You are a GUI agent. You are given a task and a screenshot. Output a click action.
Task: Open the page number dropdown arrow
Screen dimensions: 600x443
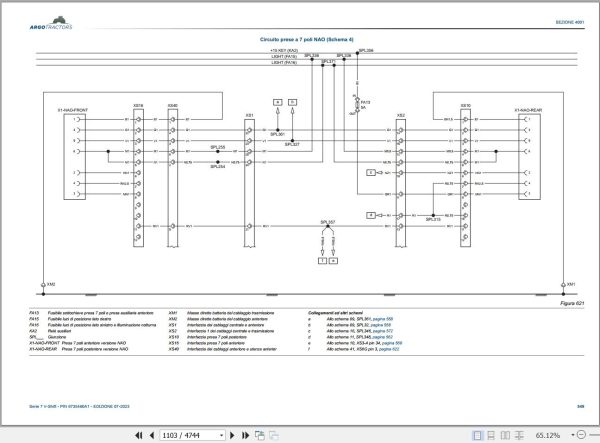221,435
